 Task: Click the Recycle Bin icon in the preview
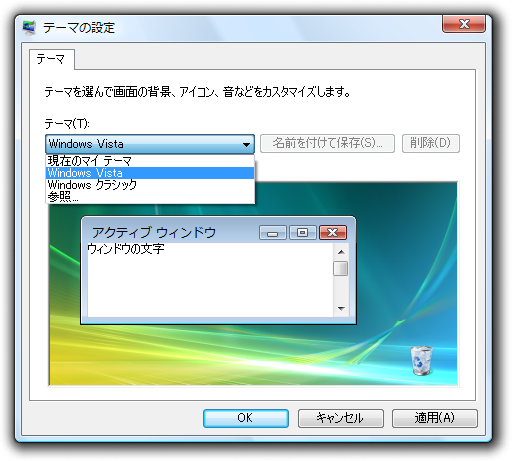[421, 360]
